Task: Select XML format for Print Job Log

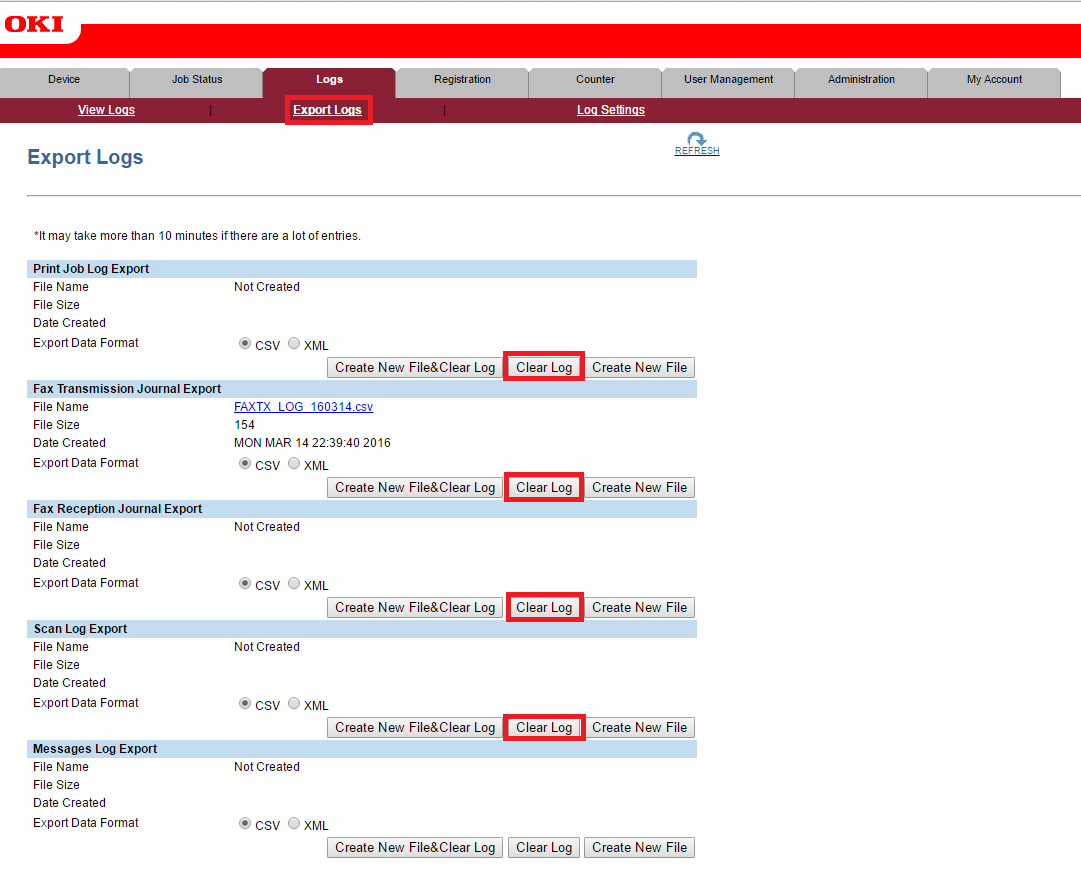Action: (x=294, y=343)
